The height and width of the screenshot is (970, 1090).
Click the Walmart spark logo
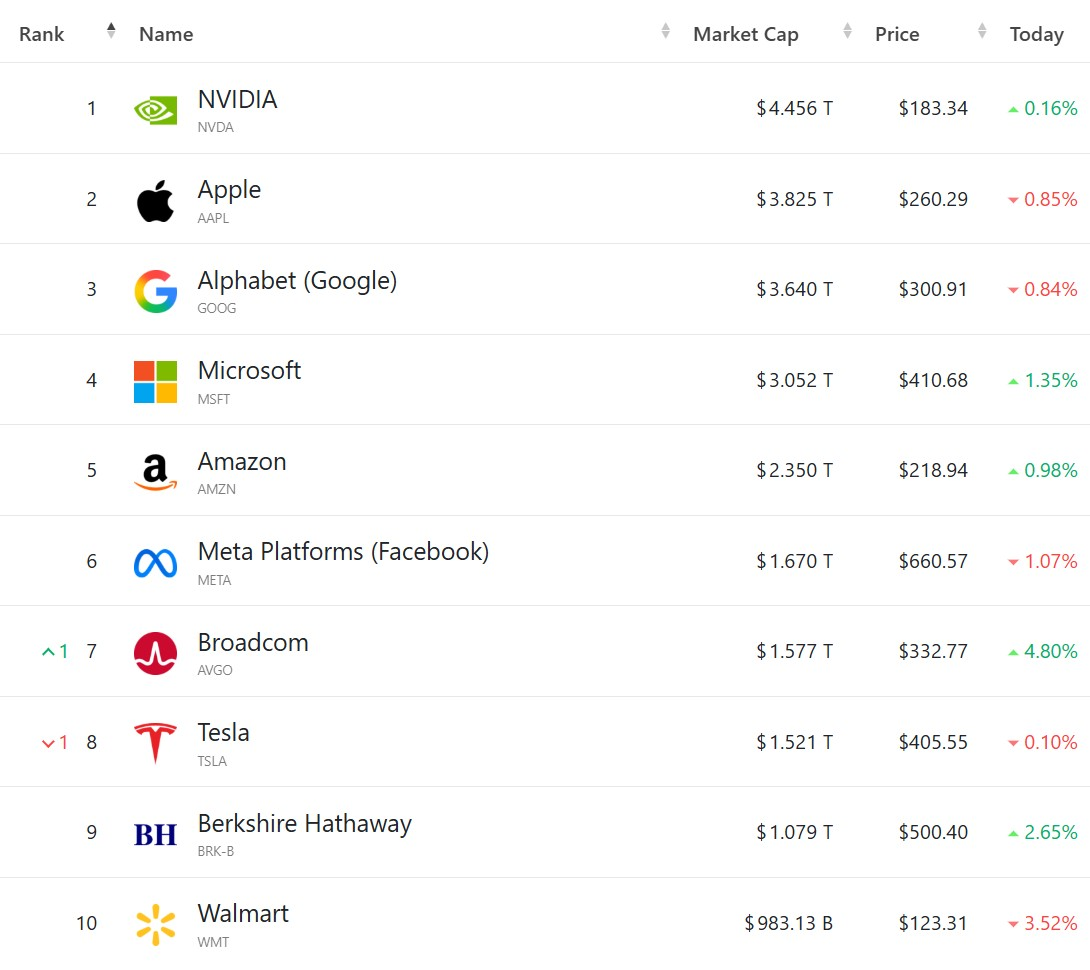pos(155,925)
